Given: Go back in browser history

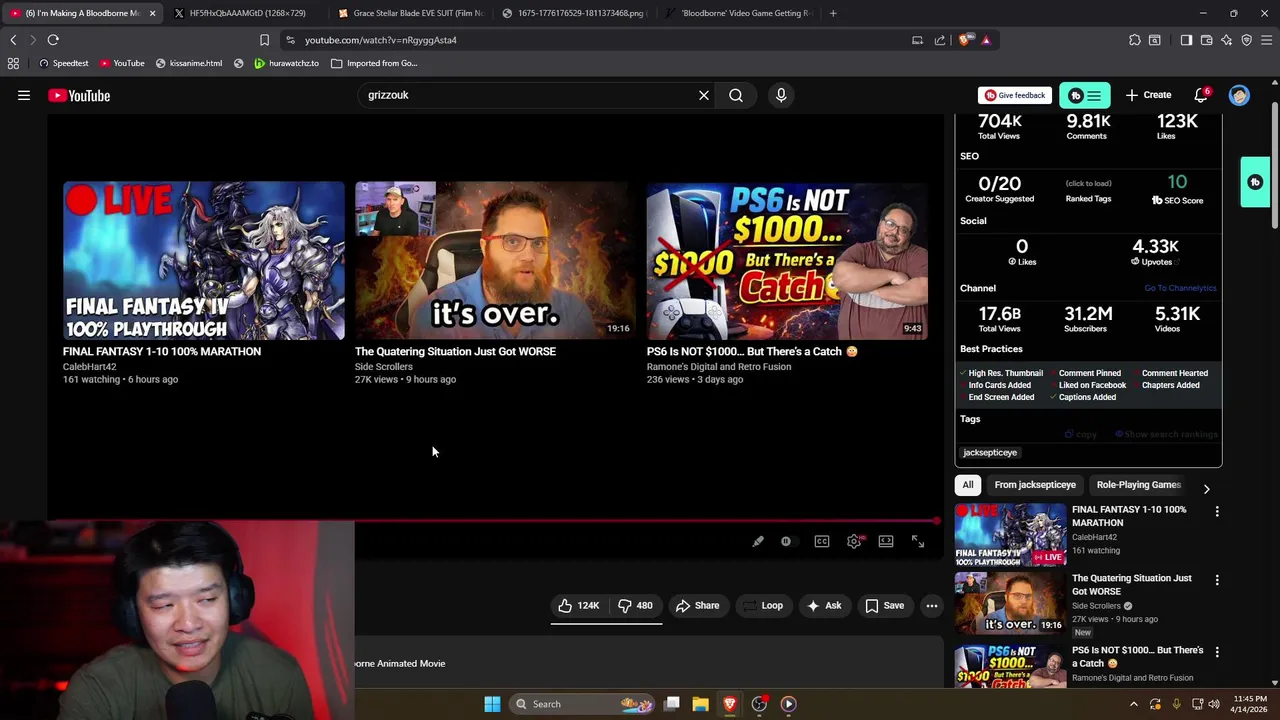Looking at the screenshot, I should (x=13, y=40).
